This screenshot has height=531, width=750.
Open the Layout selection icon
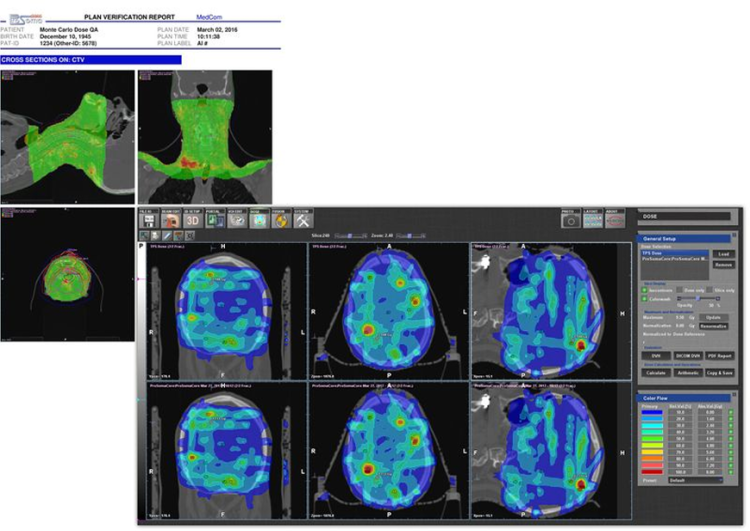[x=593, y=221]
